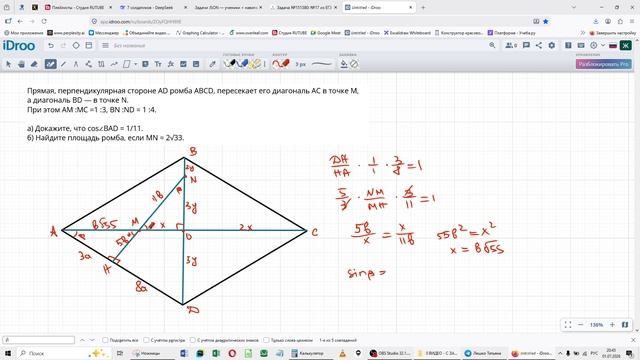This screenshot has width=640, height=360.
Task: Click the board title field
Action: pyautogui.click(x=129, y=46)
